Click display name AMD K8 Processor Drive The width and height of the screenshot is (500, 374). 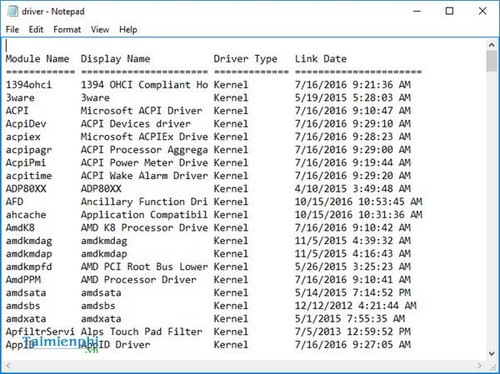click(x=144, y=228)
